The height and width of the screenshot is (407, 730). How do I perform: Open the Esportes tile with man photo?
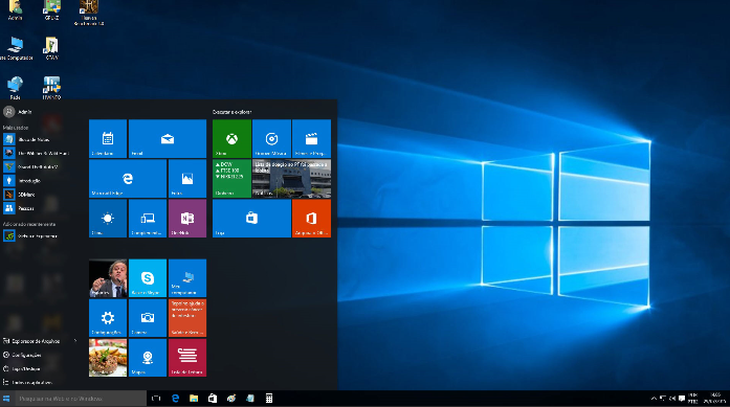tap(108, 278)
